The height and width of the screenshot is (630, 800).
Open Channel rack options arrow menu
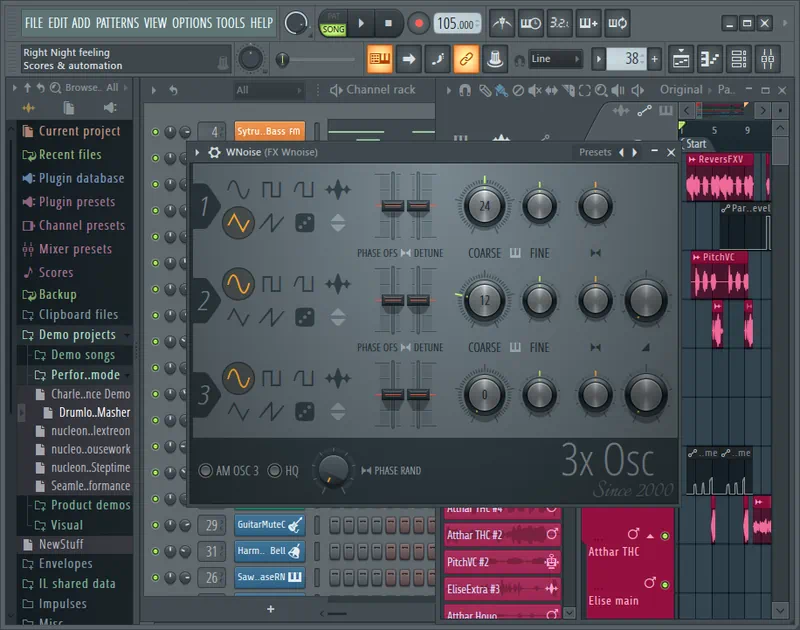tap(154, 90)
